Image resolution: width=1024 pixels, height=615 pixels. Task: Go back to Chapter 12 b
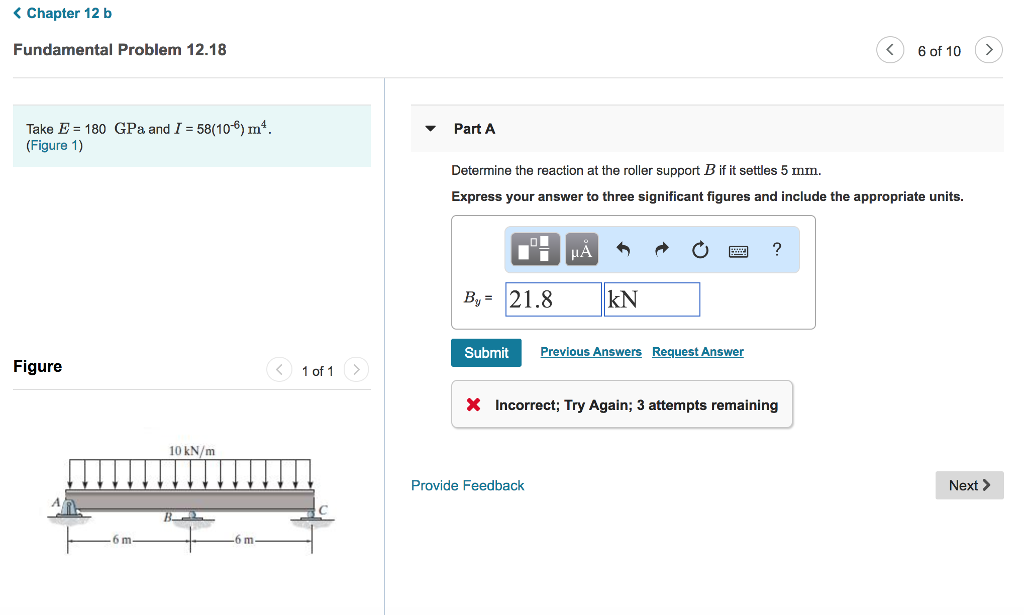coord(62,13)
